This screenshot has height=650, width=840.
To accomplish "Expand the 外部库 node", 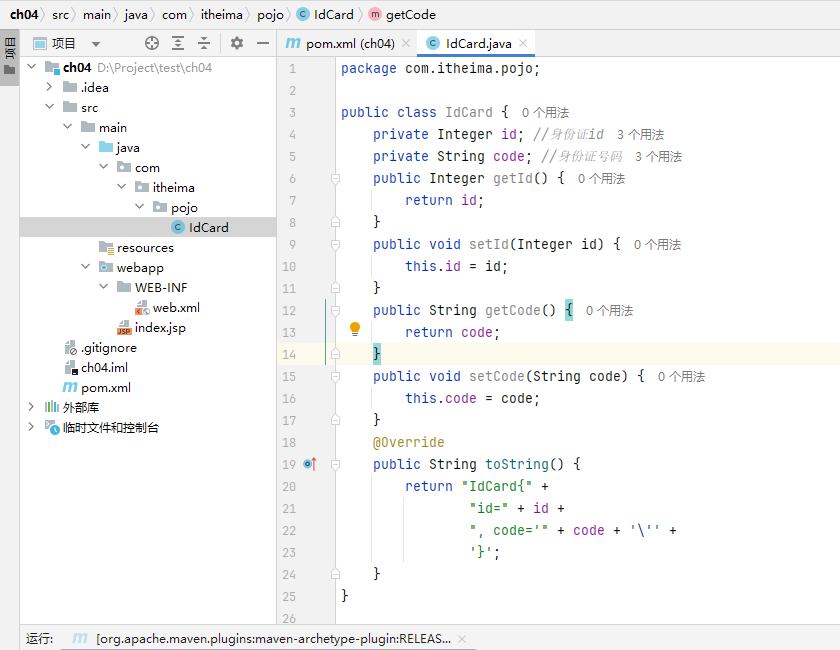I will [31, 407].
